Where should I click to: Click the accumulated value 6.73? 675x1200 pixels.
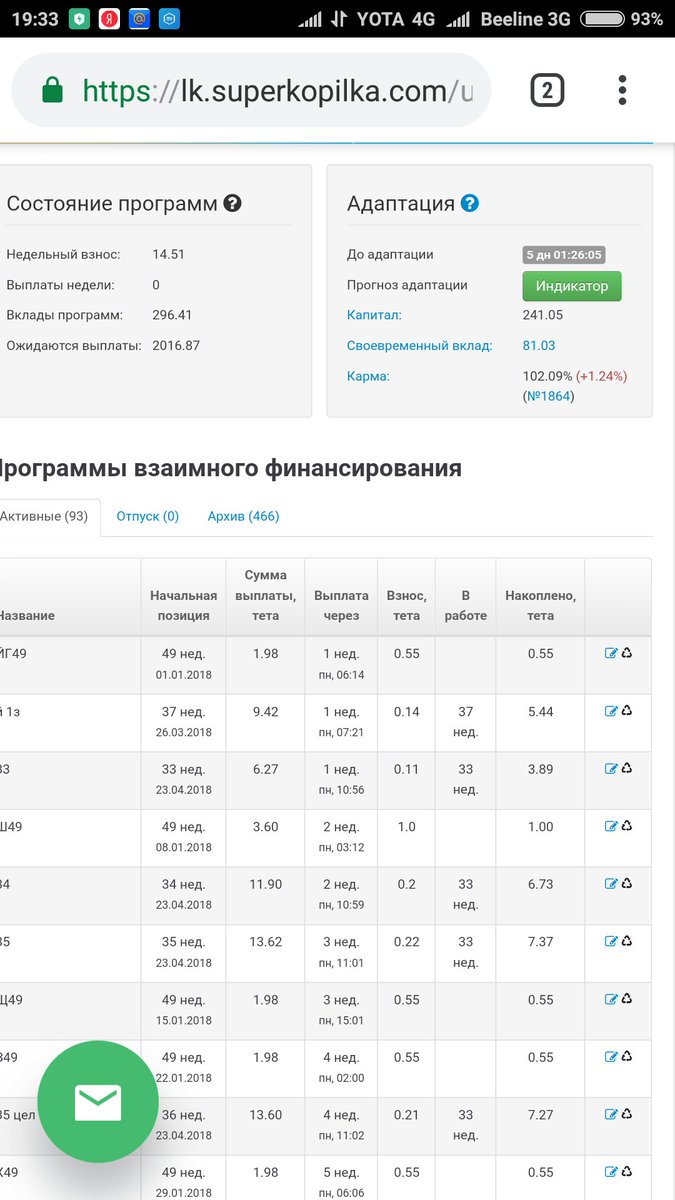pyautogui.click(x=540, y=884)
